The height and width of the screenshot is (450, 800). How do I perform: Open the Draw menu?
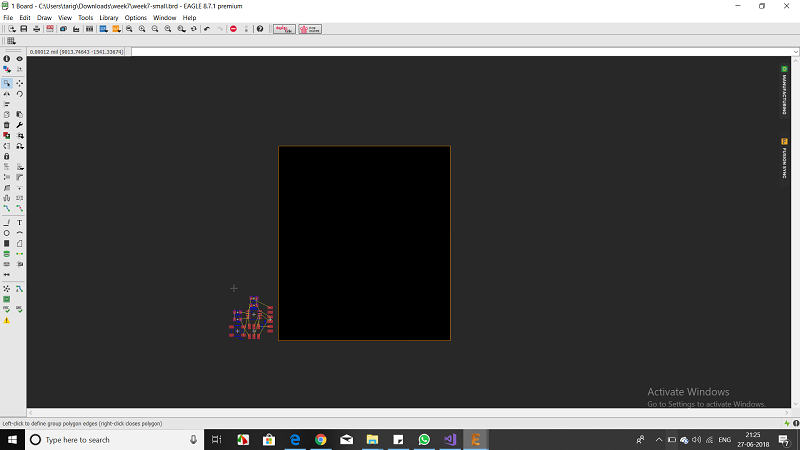point(44,17)
